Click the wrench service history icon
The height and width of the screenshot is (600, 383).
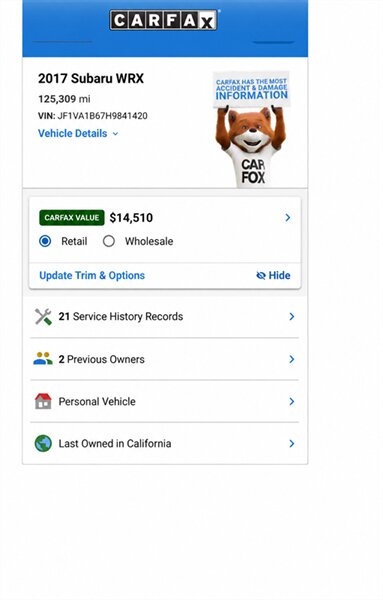(43, 316)
